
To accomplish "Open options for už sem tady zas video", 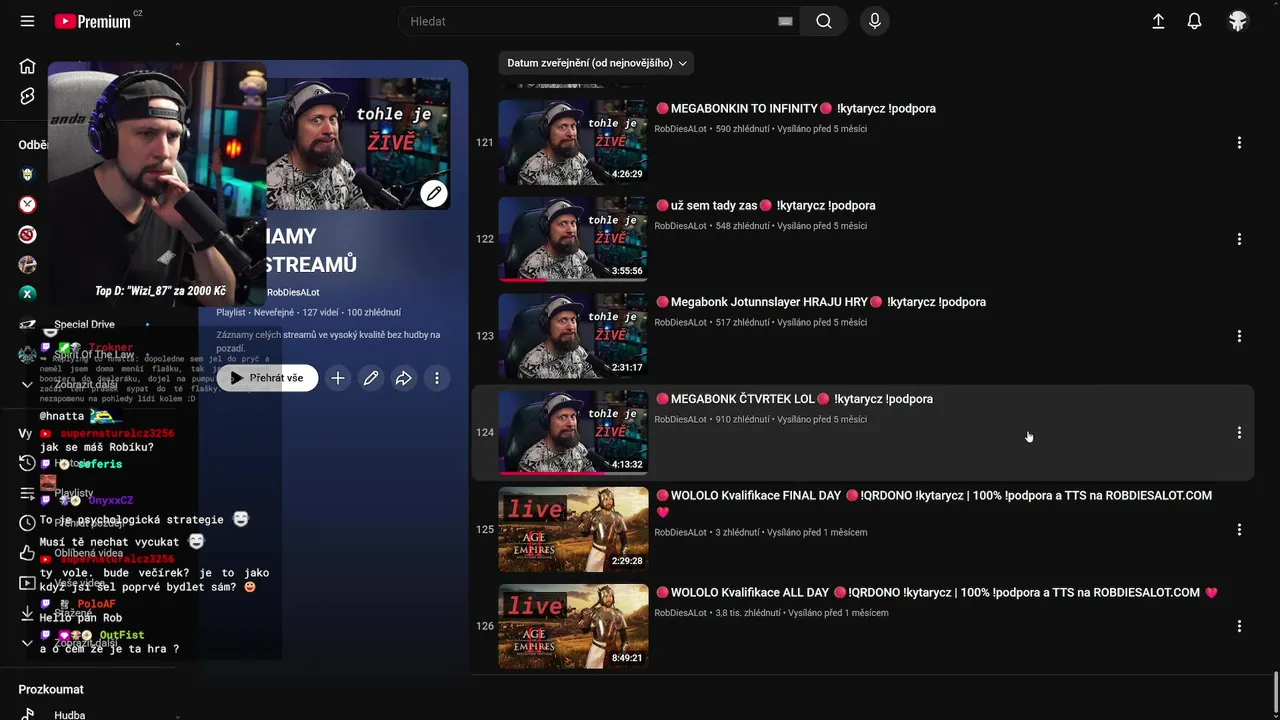I will coord(1239,240).
